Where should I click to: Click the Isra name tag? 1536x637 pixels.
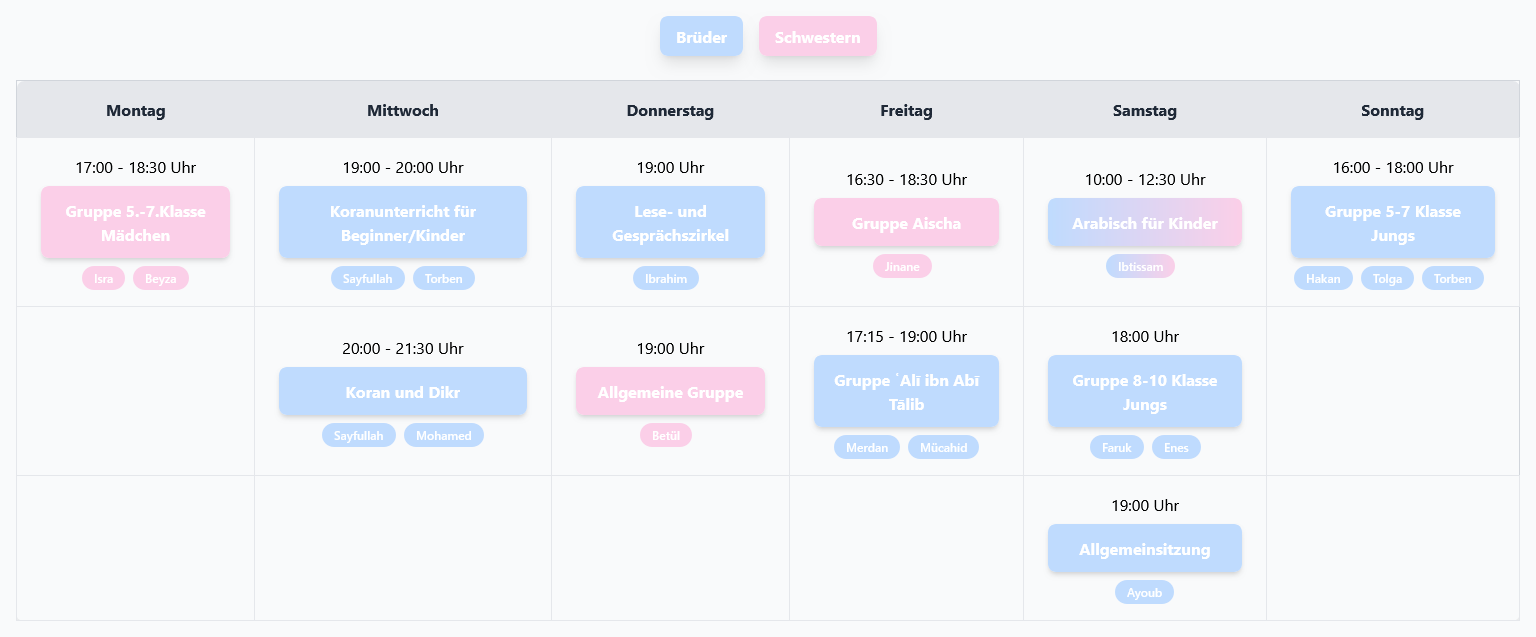click(x=103, y=279)
